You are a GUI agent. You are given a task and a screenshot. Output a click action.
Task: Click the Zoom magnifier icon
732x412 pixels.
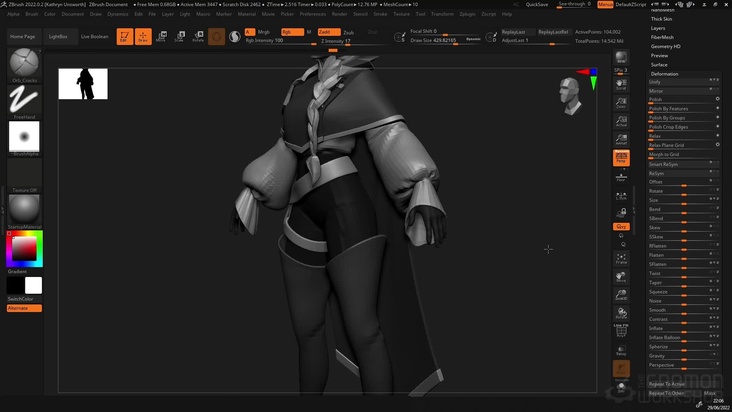pos(621,103)
